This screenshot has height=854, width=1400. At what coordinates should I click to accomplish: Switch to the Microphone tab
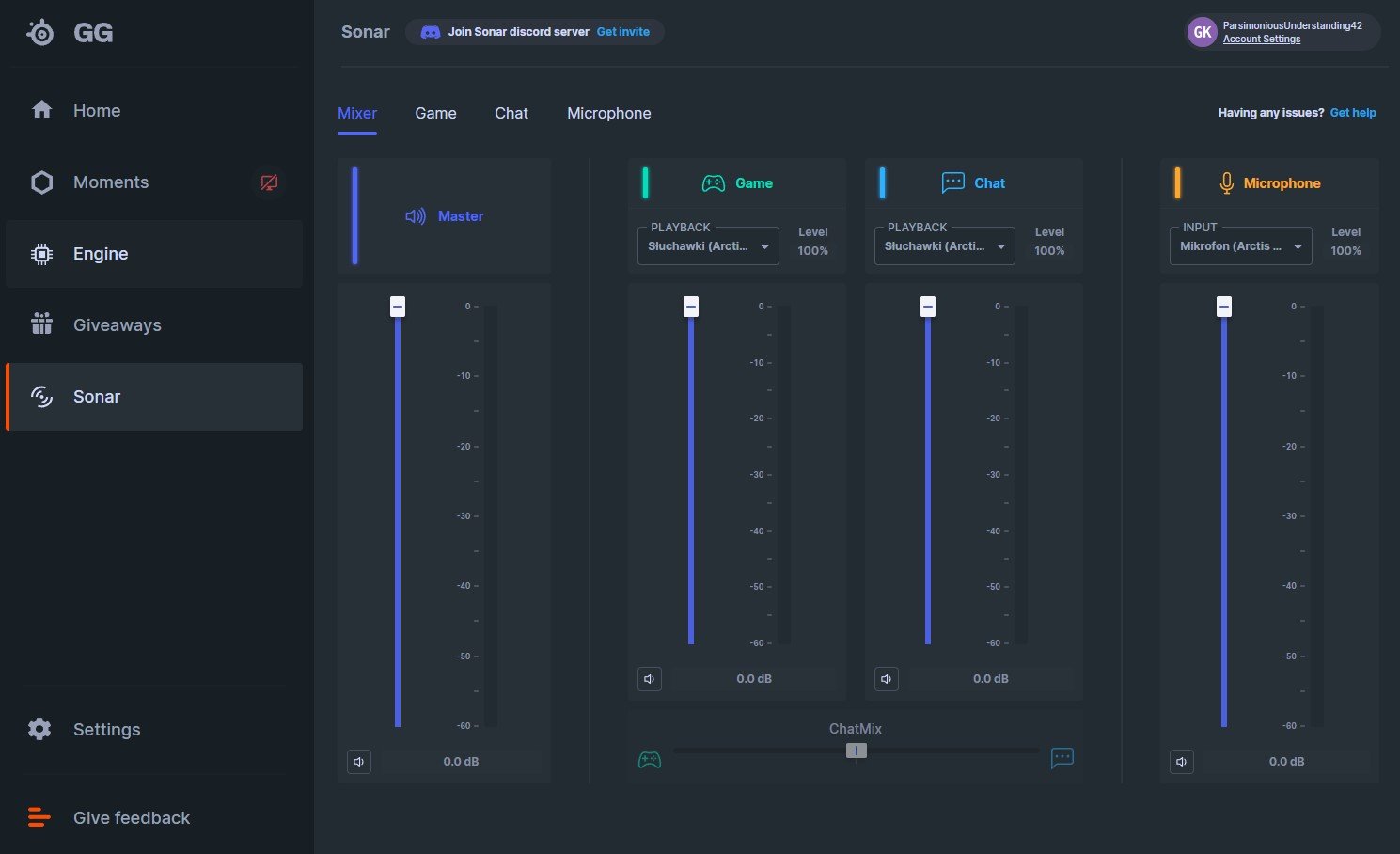608,113
